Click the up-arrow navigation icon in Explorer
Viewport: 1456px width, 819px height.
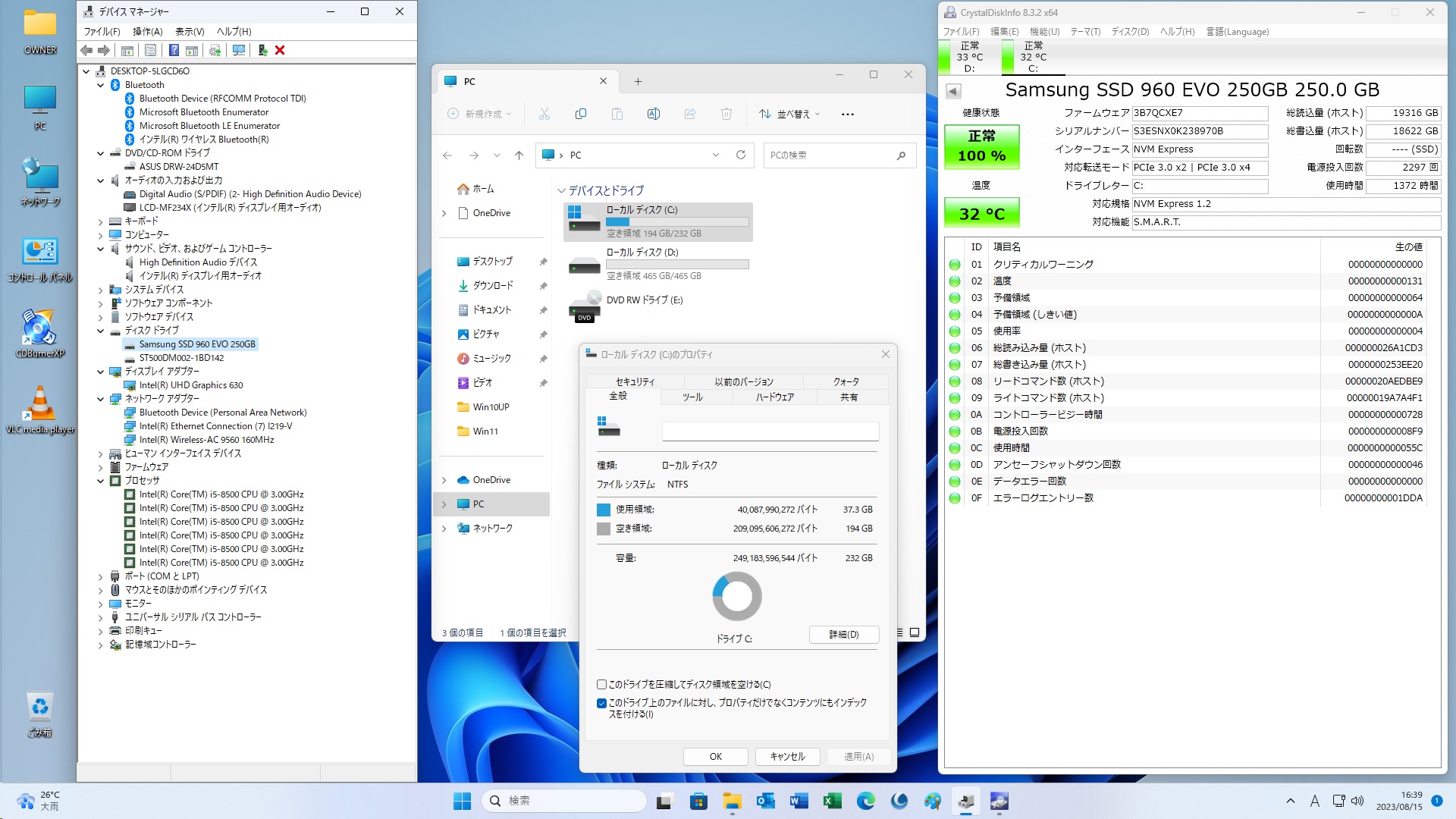(x=519, y=155)
